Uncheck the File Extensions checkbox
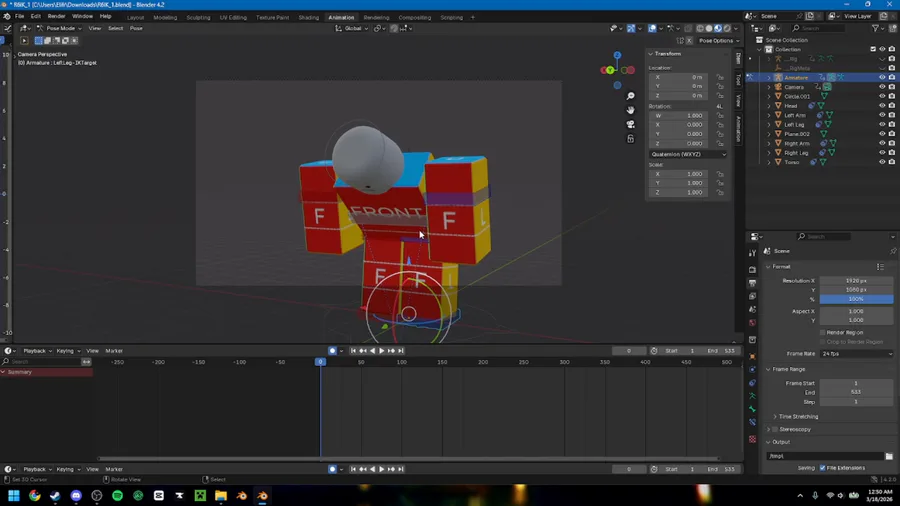This screenshot has height=506, width=900. click(x=823, y=468)
